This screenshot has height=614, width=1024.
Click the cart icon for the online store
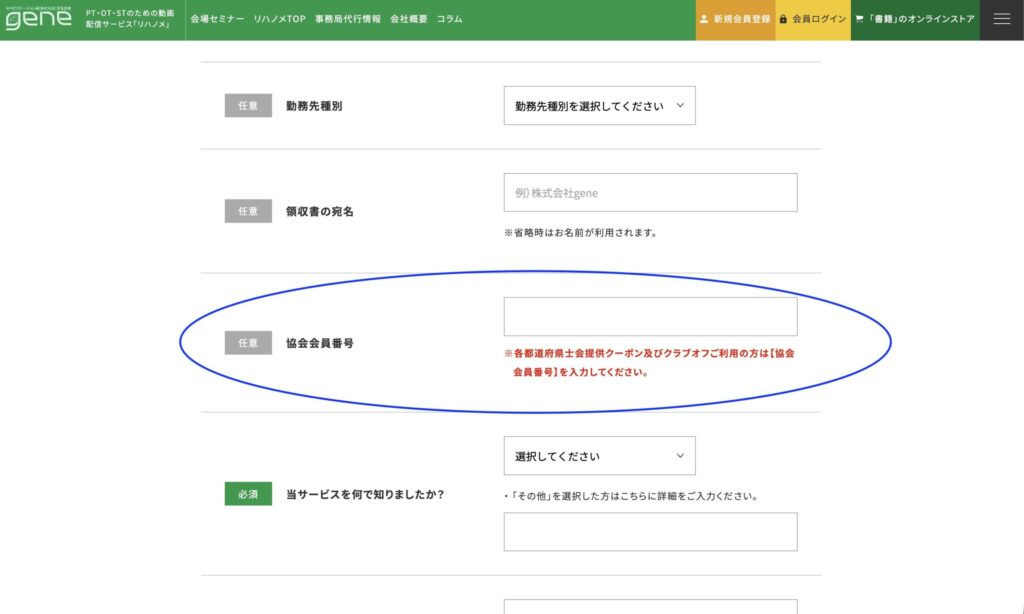(x=859, y=19)
